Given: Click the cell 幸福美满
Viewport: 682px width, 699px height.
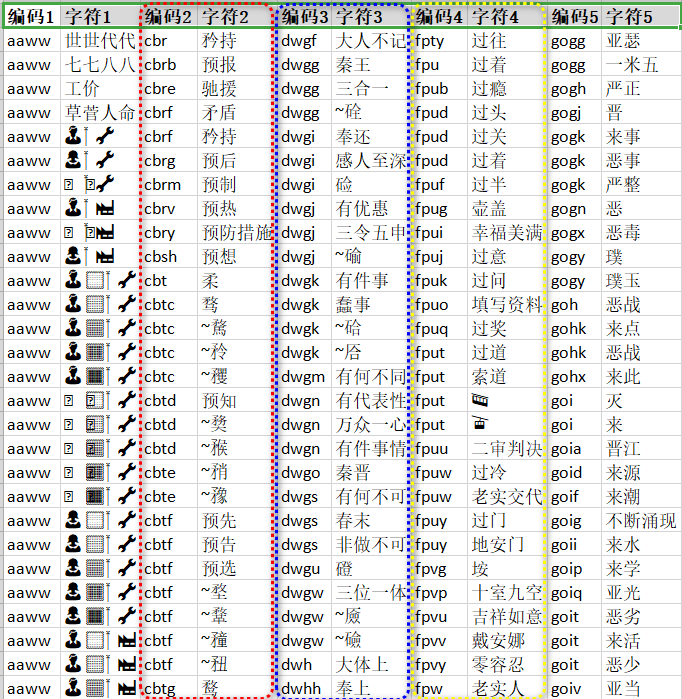Looking at the screenshot, I should point(506,233).
